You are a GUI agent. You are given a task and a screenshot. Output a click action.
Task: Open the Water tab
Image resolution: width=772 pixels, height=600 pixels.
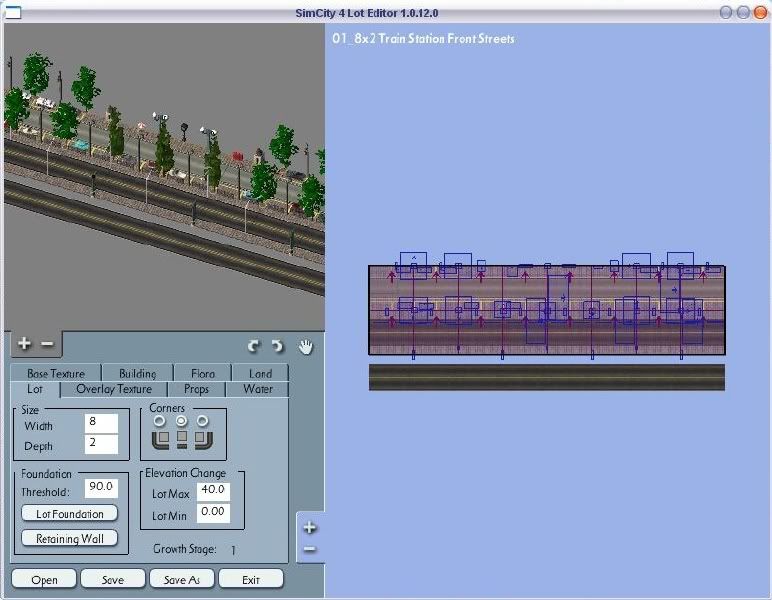click(x=257, y=389)
